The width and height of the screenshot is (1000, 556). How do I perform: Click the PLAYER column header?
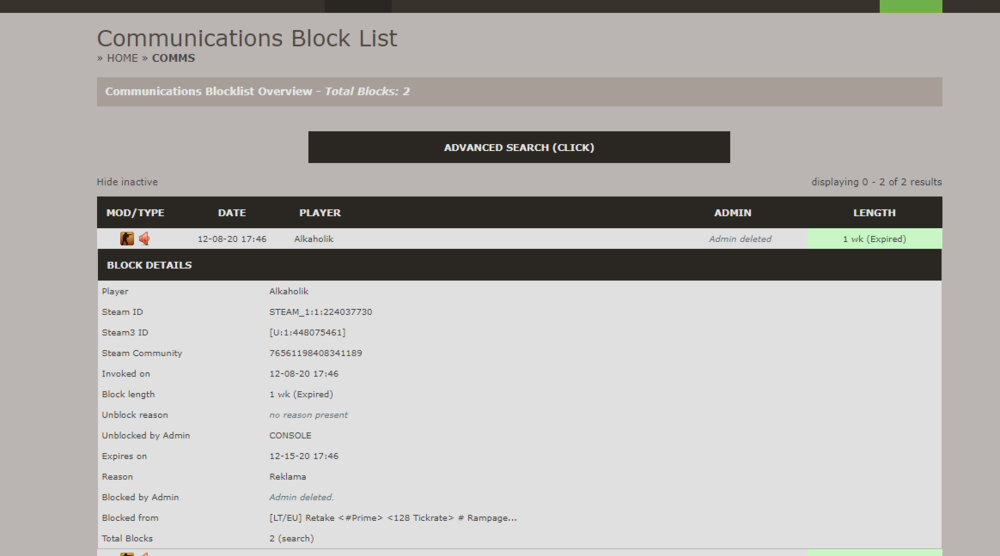click(x=319, y=213)
